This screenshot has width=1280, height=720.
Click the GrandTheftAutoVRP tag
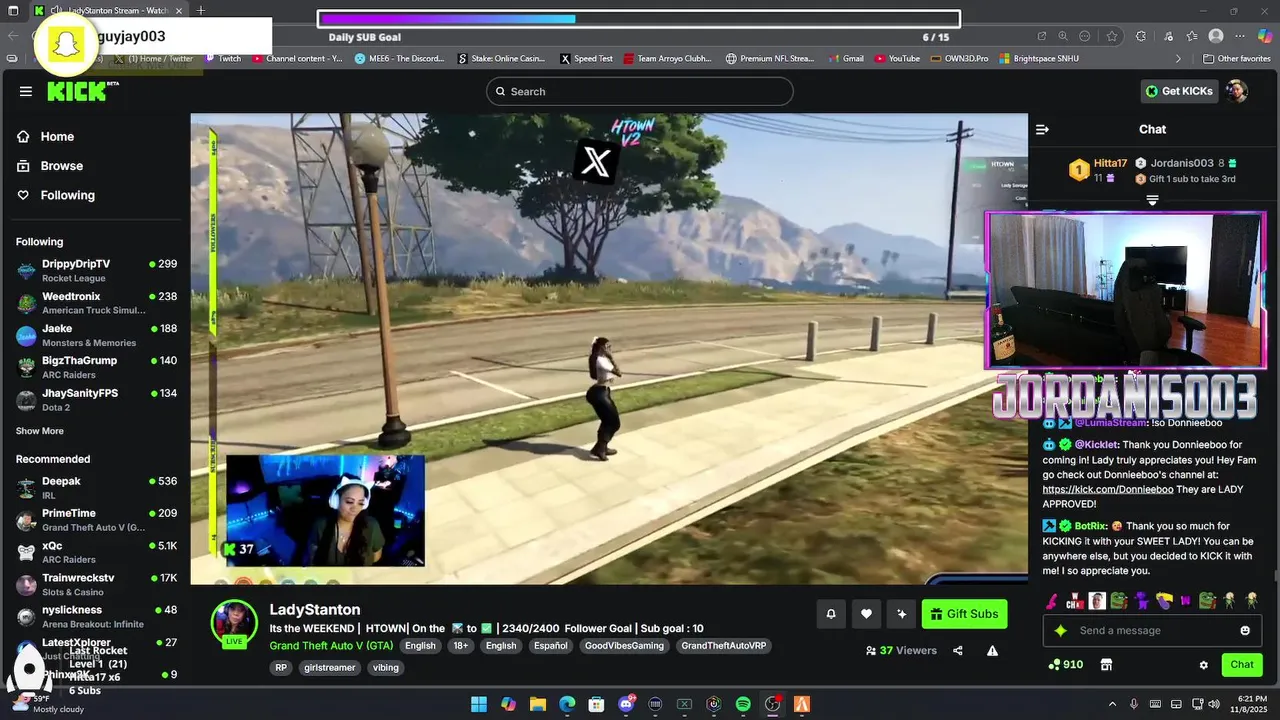click(724, 646)
